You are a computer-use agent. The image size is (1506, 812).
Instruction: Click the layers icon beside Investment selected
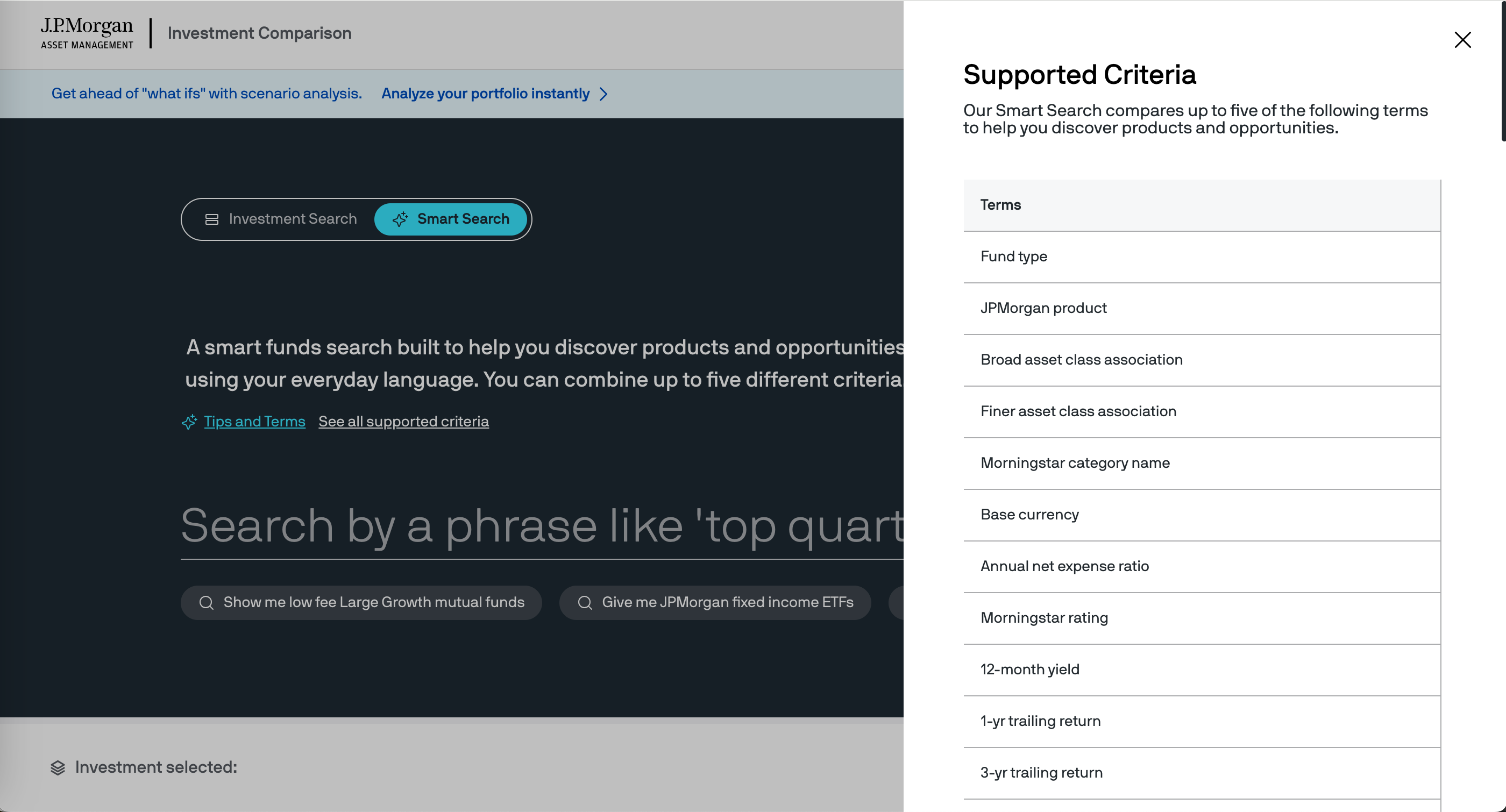(58, 767)
